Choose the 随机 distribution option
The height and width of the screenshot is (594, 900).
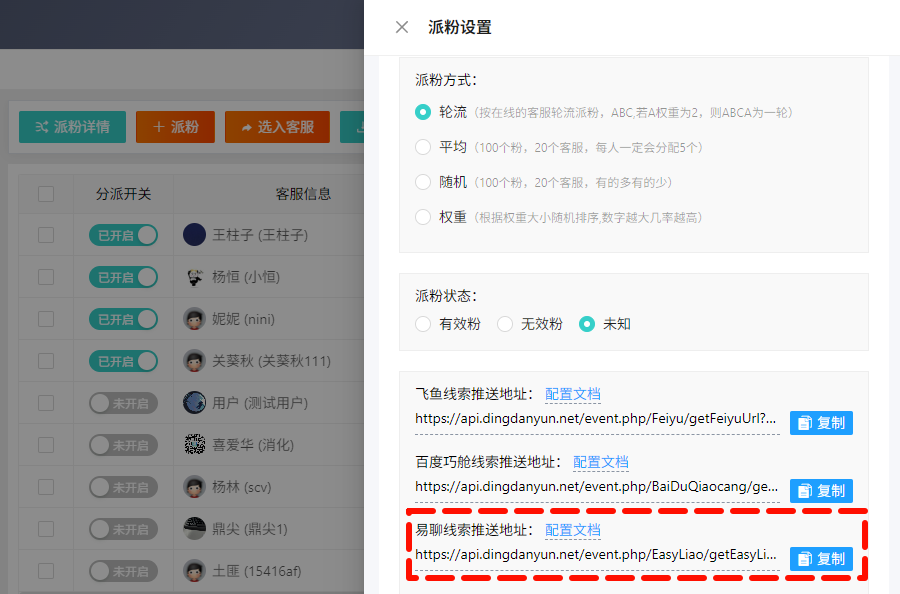point(423,182)
